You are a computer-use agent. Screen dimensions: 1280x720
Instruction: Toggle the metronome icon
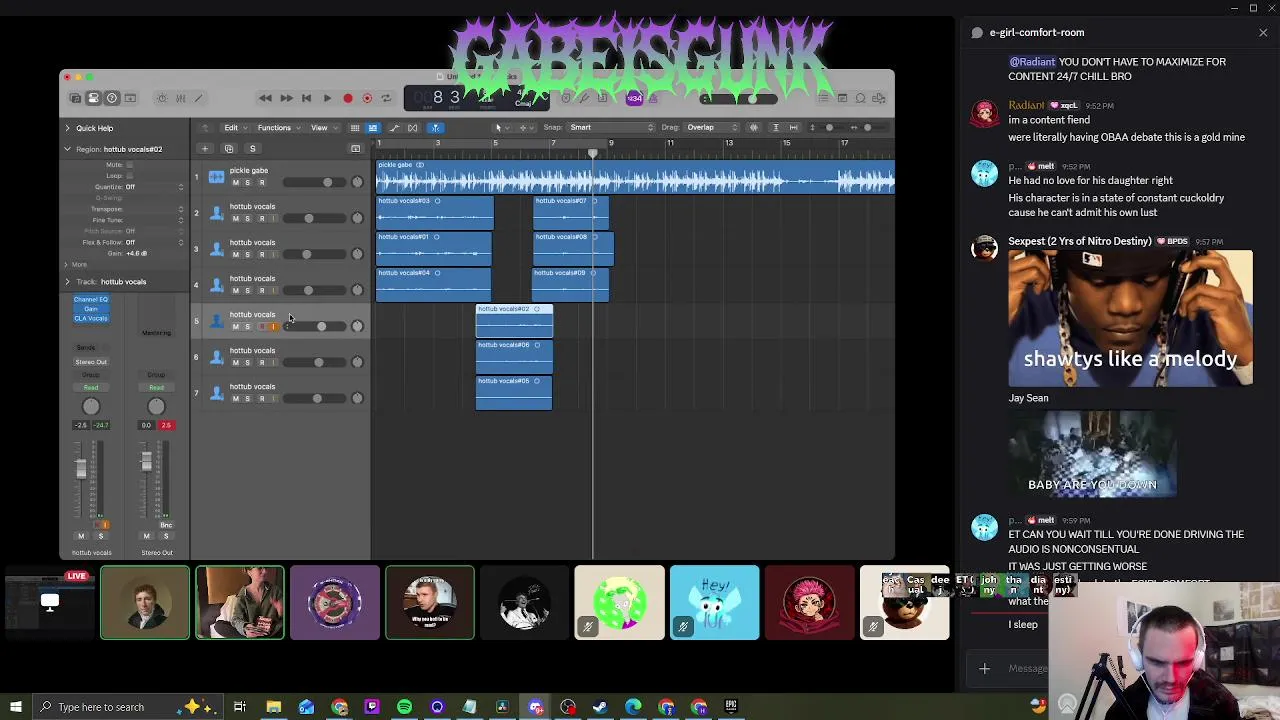652,98
